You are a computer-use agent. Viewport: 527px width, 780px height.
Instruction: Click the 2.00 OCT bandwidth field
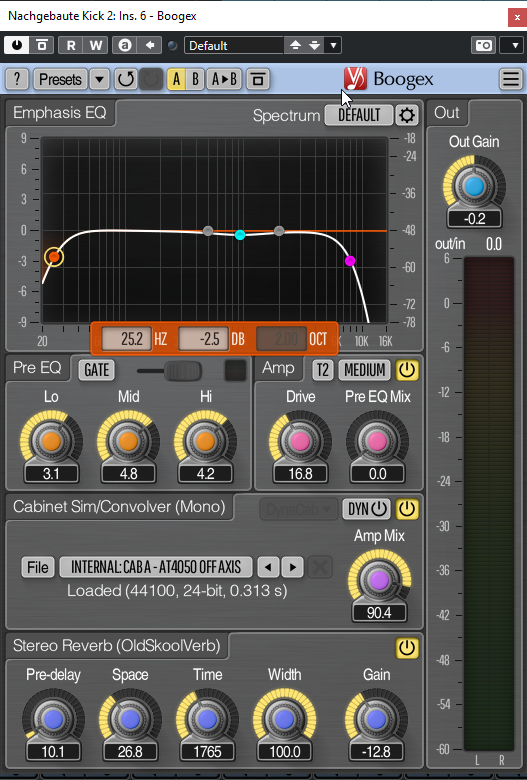[281, 339]
